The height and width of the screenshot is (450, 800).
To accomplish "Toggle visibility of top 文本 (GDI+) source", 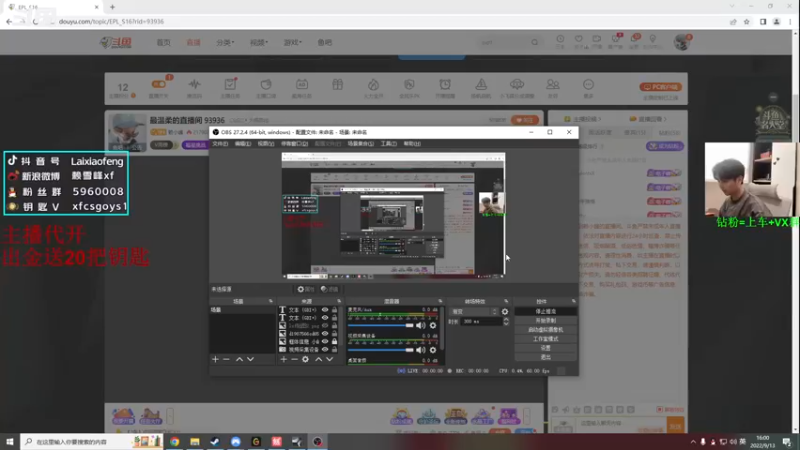I will [325, 310].
